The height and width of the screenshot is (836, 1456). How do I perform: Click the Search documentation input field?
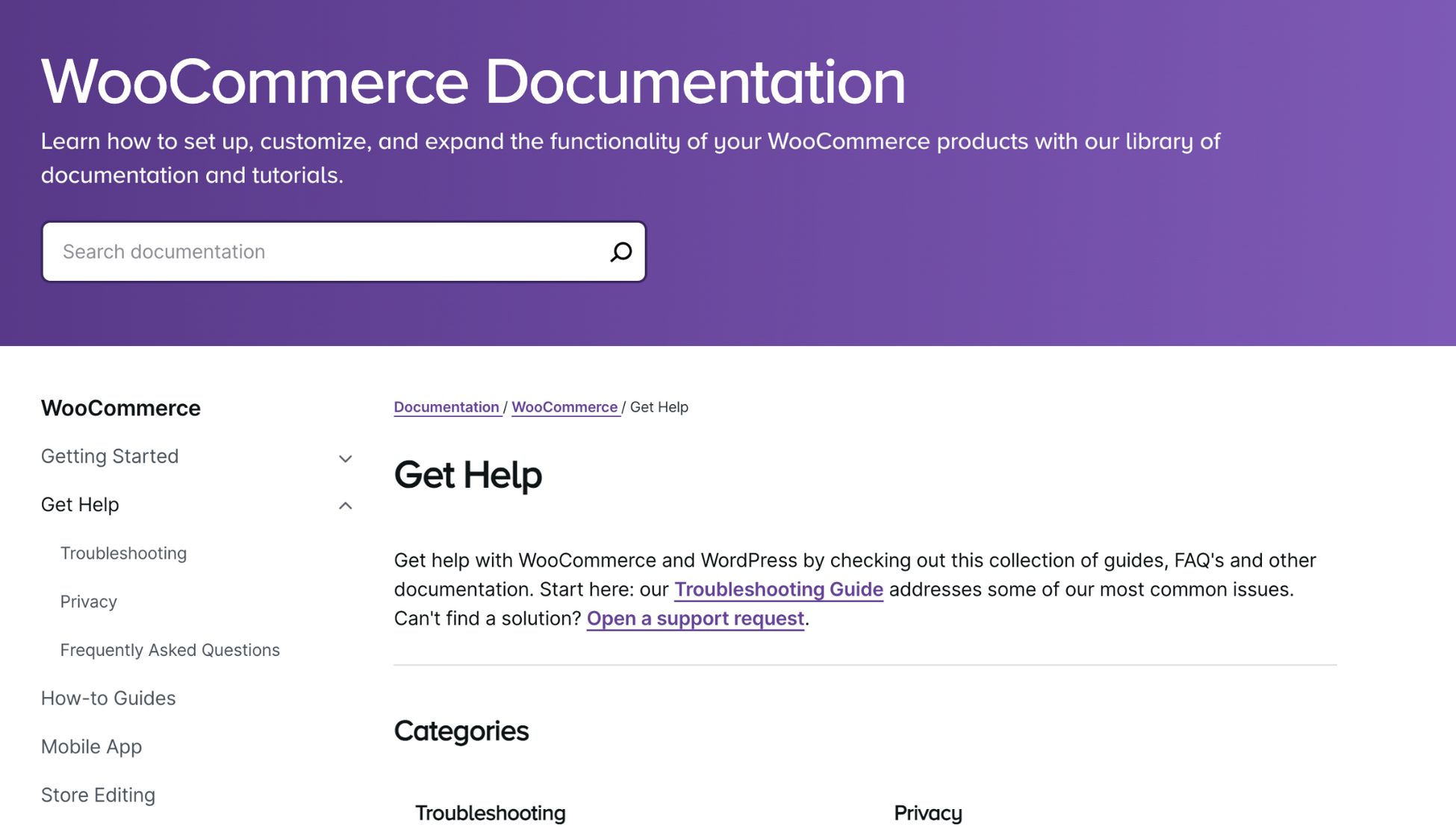[343, 251]
